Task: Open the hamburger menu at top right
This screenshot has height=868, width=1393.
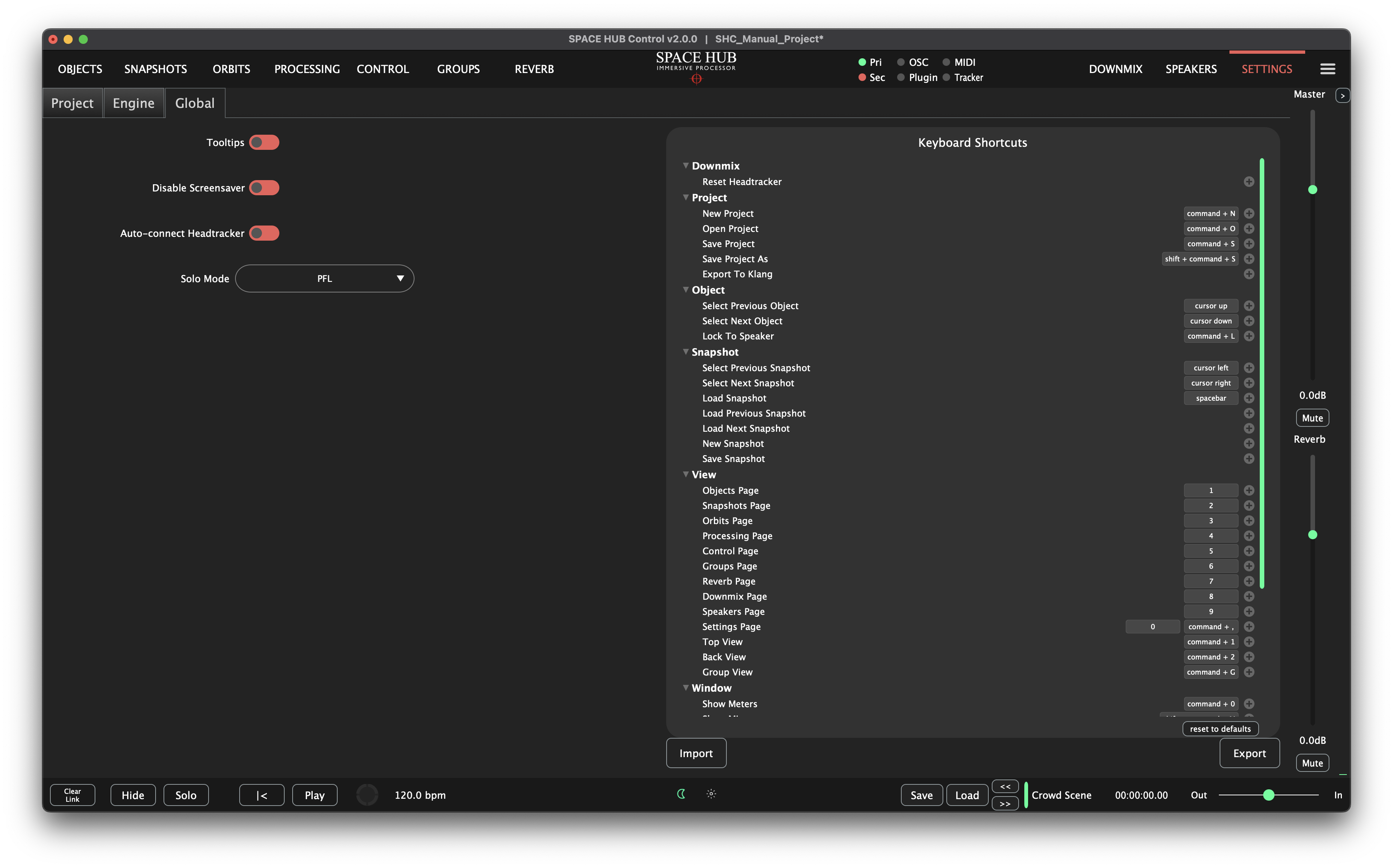Action: point(1328,68)
